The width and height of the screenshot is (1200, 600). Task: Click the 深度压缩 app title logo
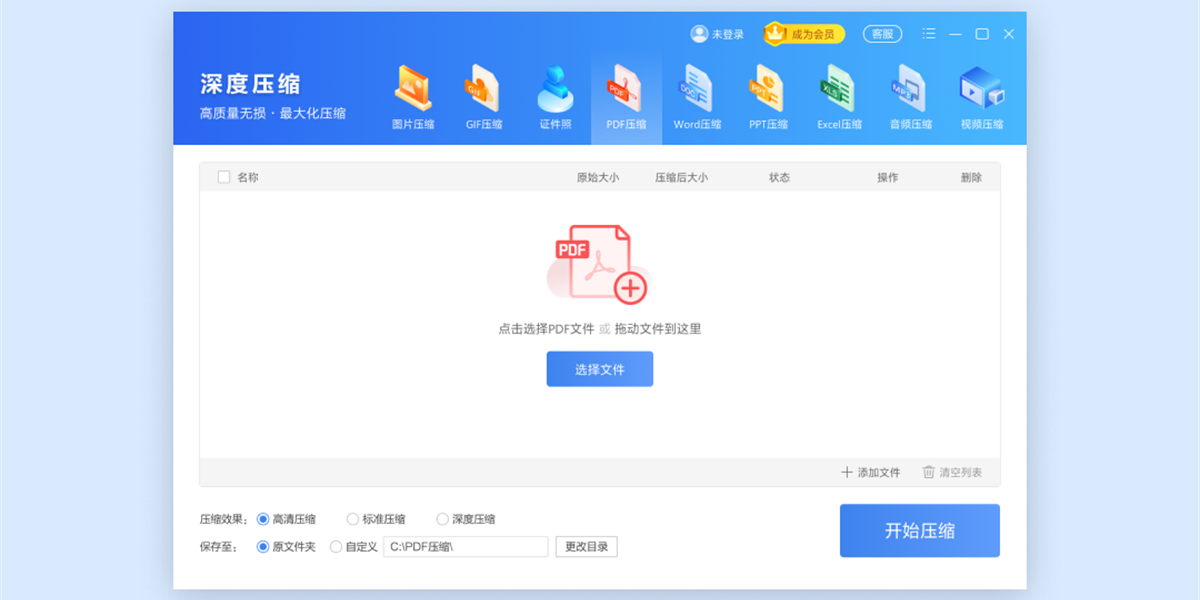pyautogui.click(x=250, y=84)
